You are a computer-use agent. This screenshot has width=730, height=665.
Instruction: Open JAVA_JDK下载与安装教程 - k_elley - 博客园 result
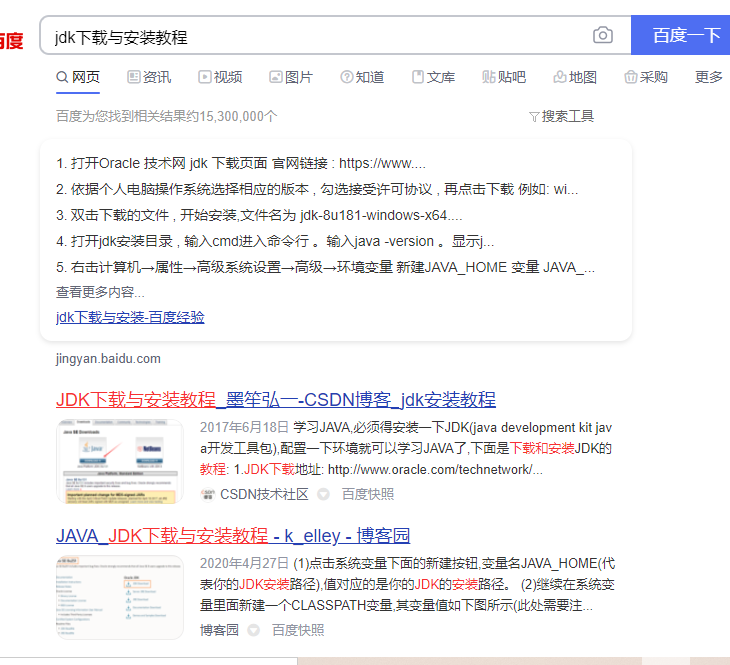click(x=233, y=536)
